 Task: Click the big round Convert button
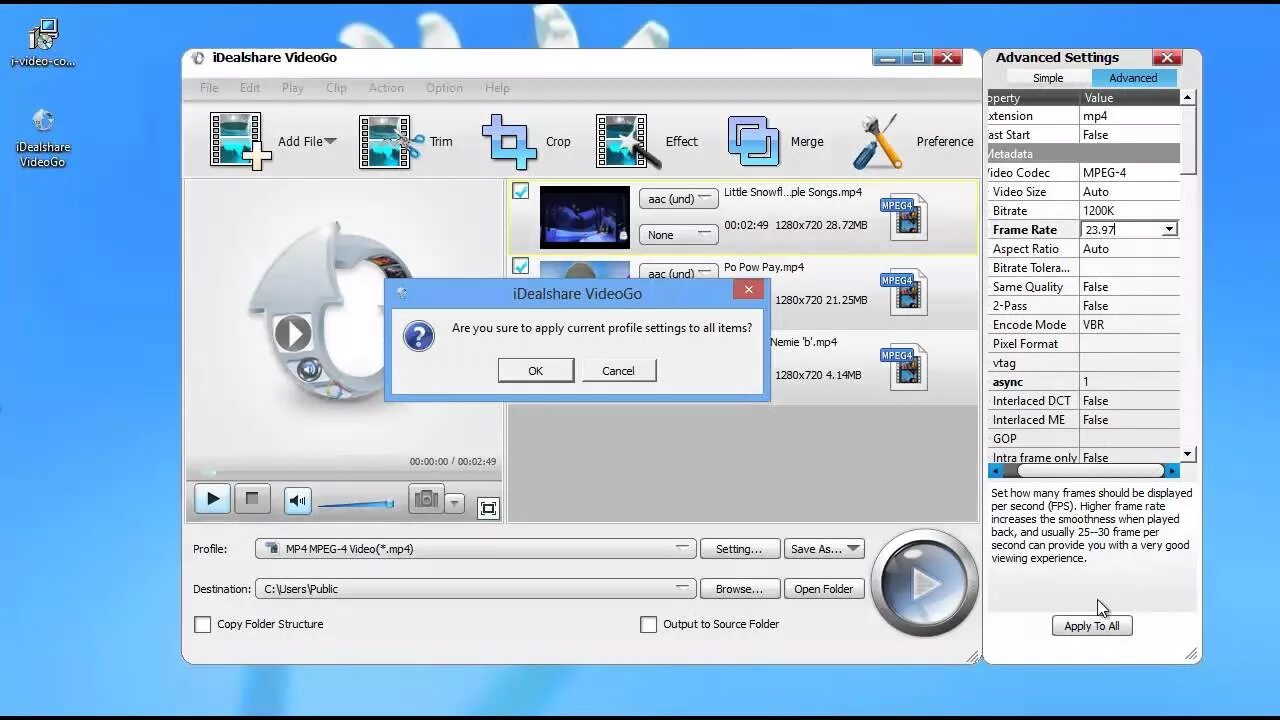[924, 583]
